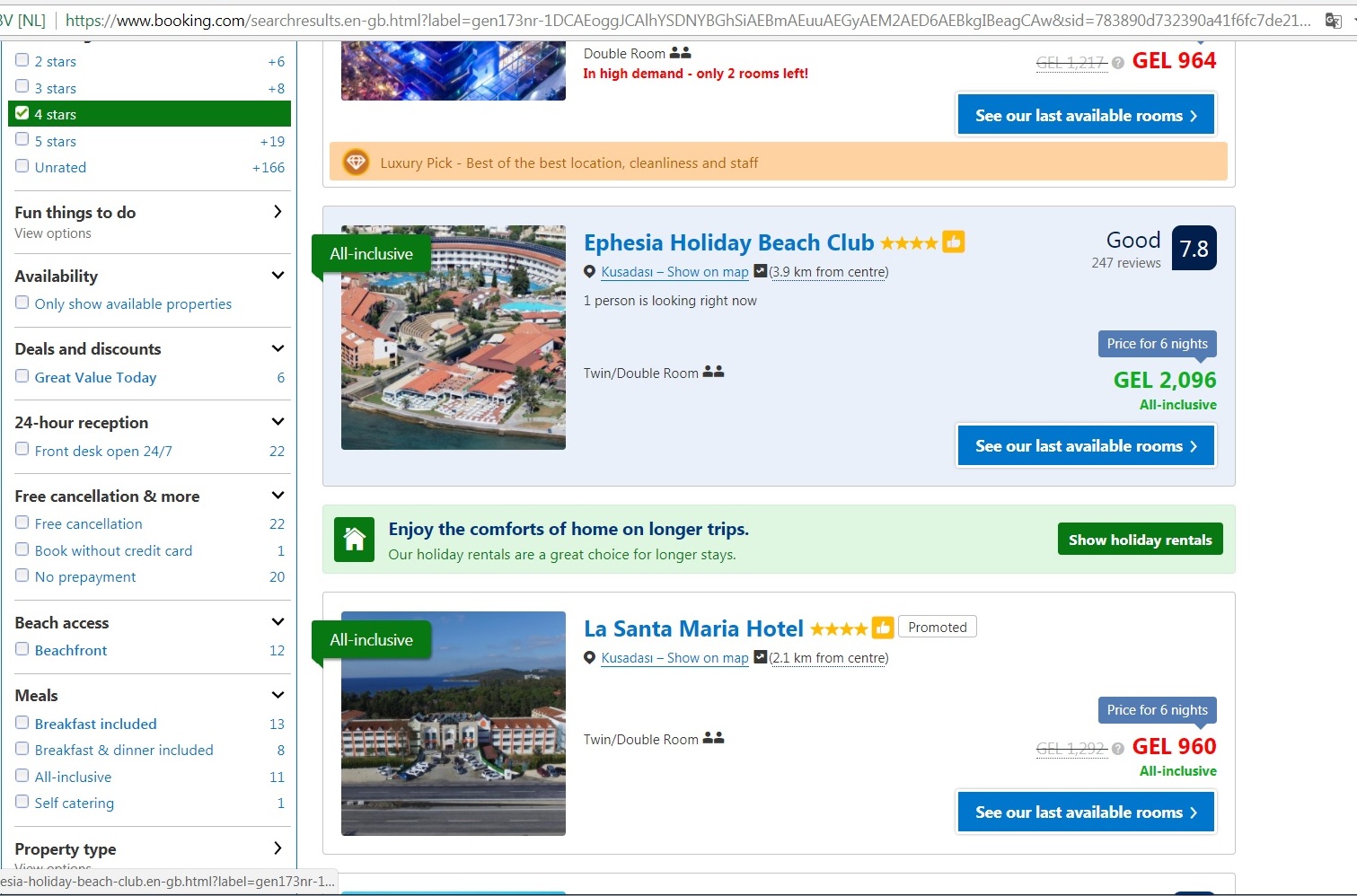Viewport: 1357px width, 896px height.
Task: Enable the All-inclusive meals filter
Action: [x=22, y=775]
